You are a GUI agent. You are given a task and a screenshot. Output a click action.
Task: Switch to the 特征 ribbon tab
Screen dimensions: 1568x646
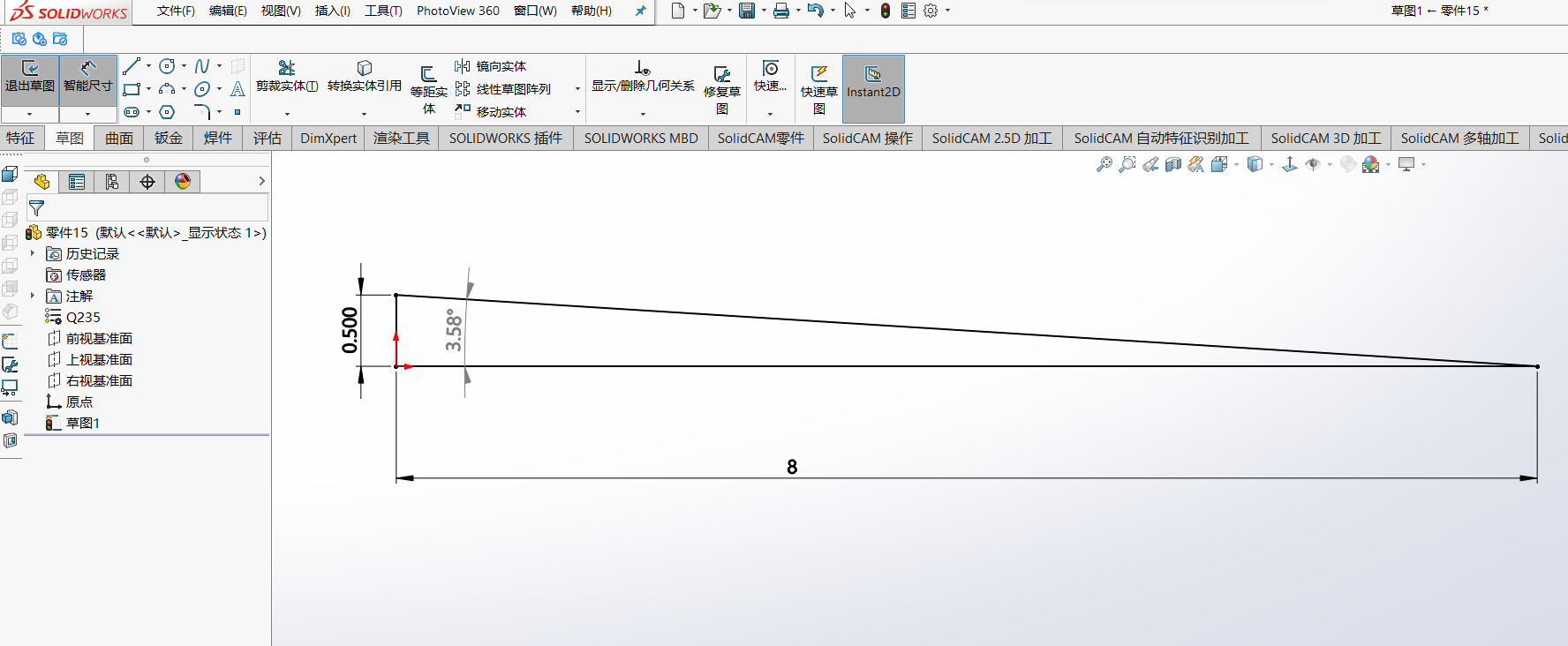(20, 138)
